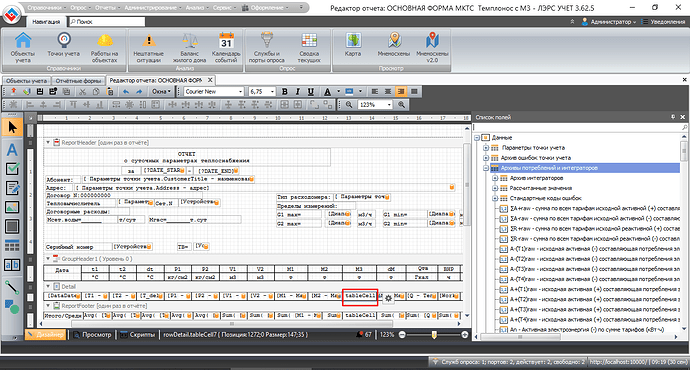
Task: Toggle Italic formatting
Action: pyautogui.click(x=297, y=92)
